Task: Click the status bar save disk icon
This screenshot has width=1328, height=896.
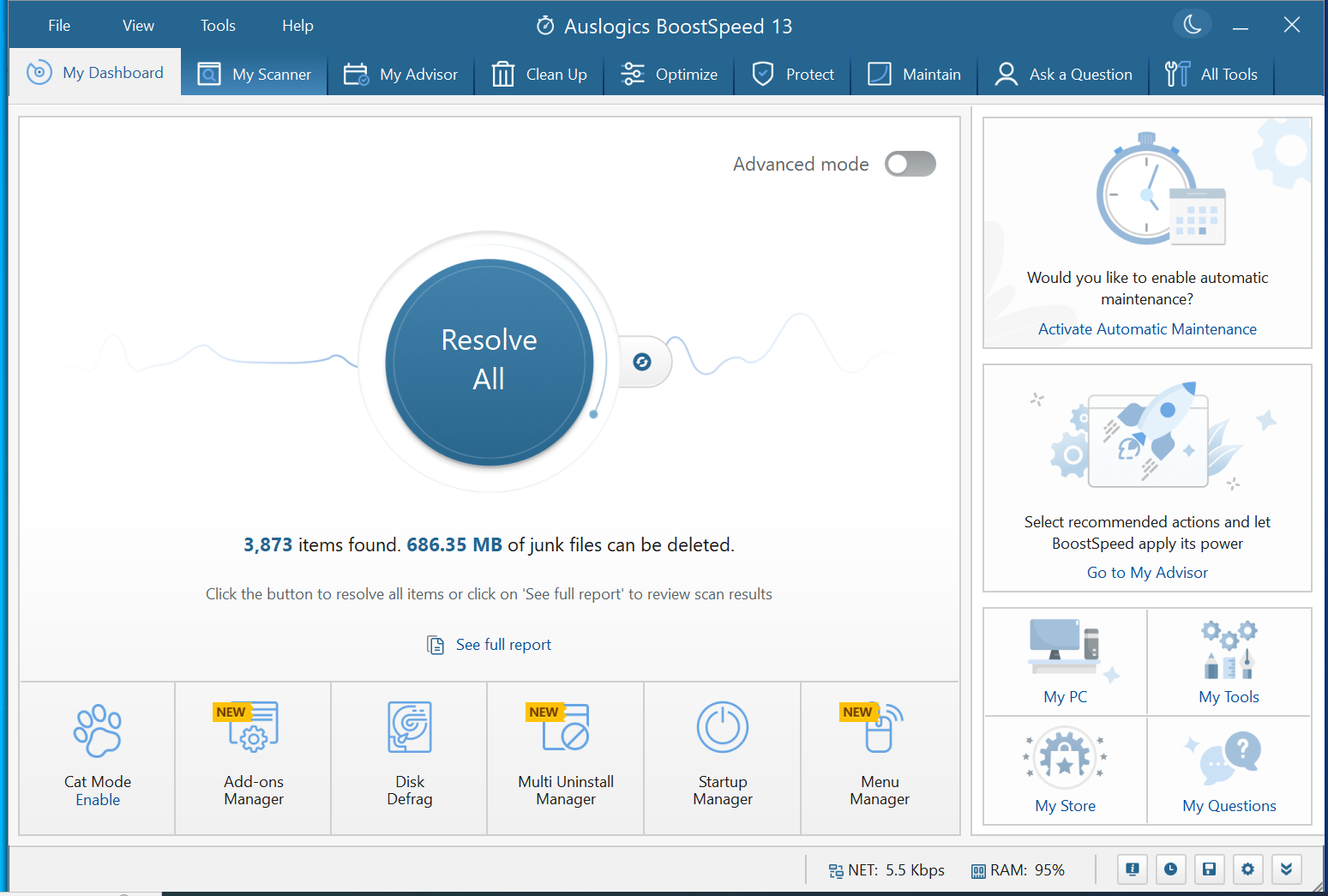Action: click(1209, 869)
